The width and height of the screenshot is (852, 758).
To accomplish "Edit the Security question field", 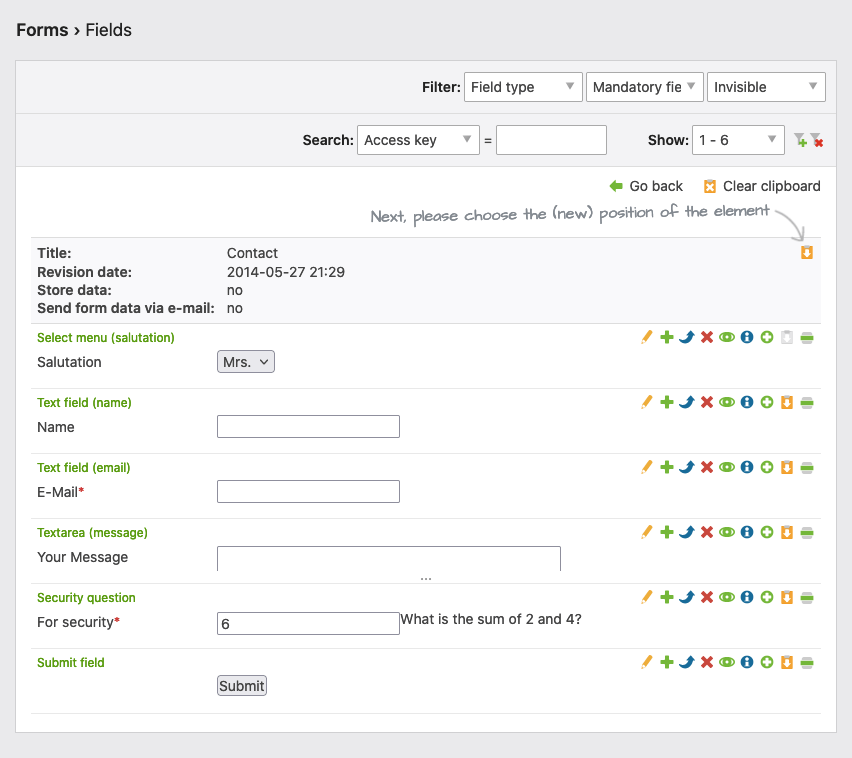I will click(647, 597).
